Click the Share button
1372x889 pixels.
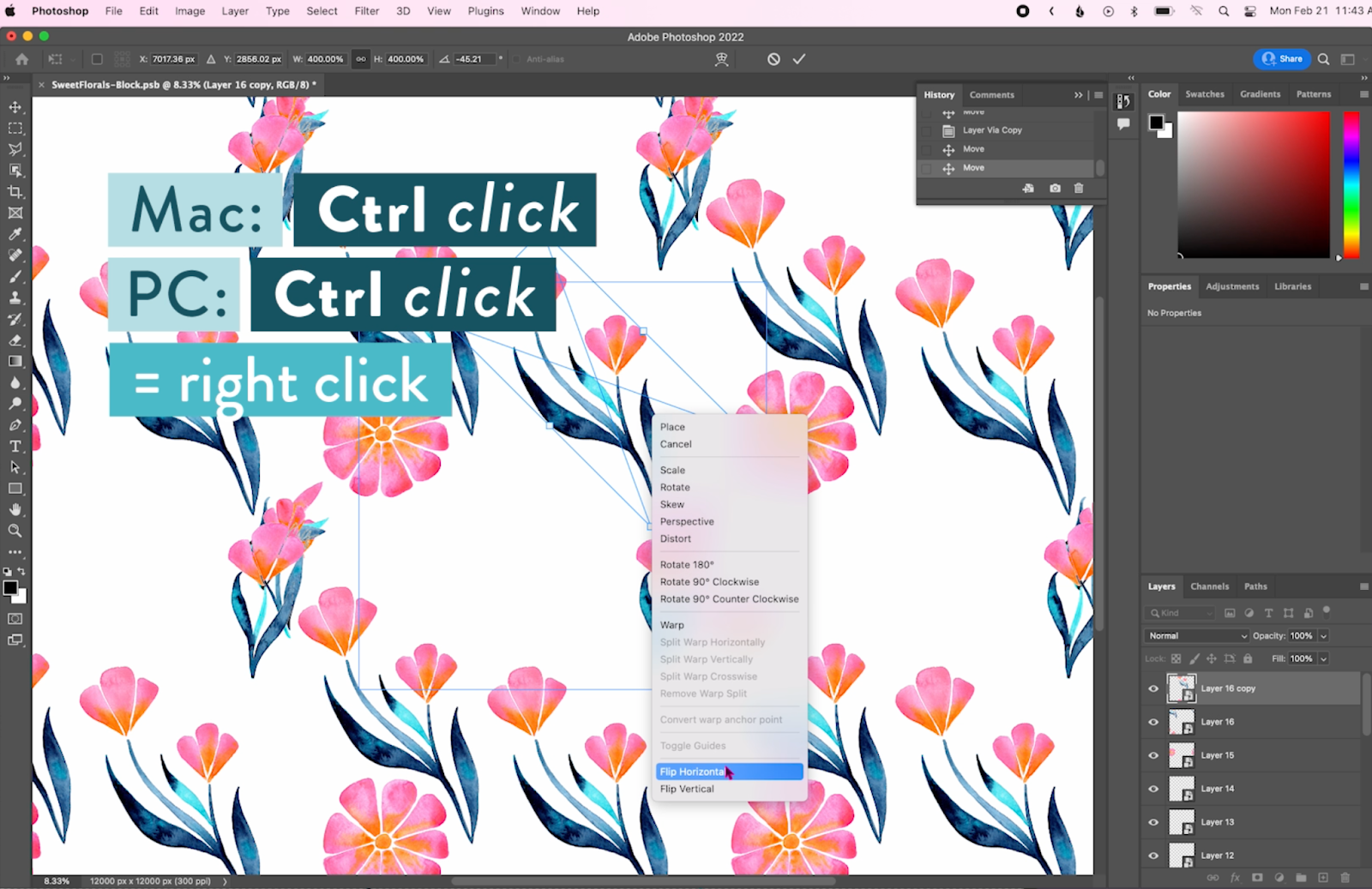coord(1282,58)
